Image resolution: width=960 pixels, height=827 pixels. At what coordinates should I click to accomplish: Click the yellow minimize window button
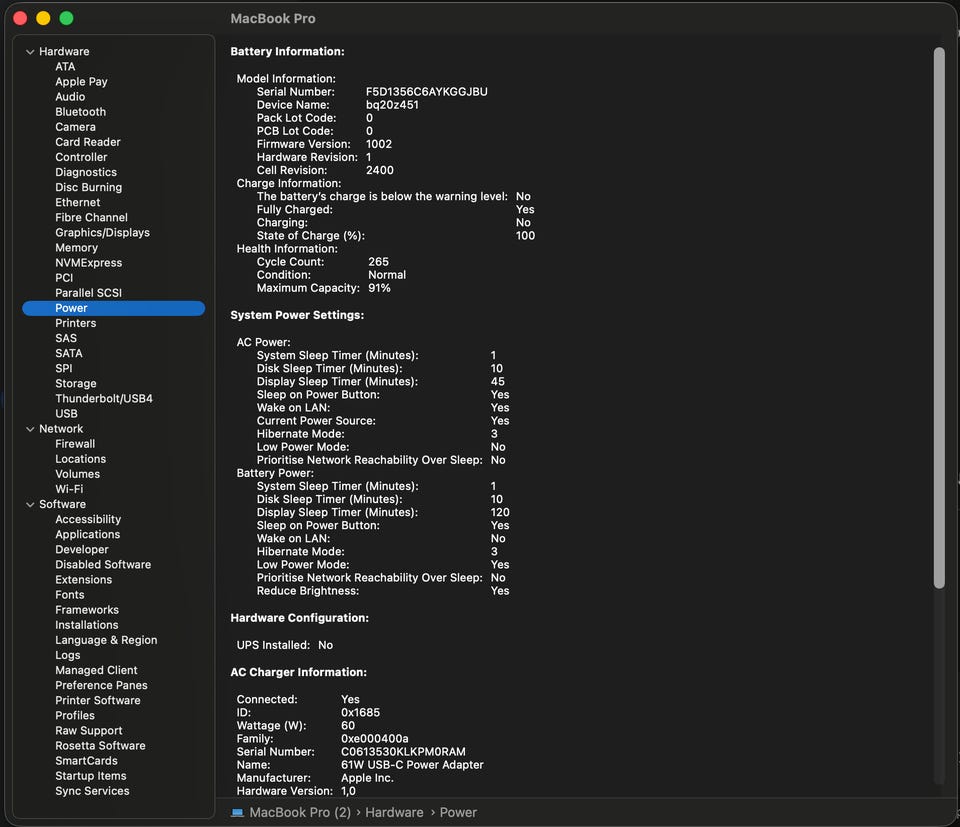[43, 18]
